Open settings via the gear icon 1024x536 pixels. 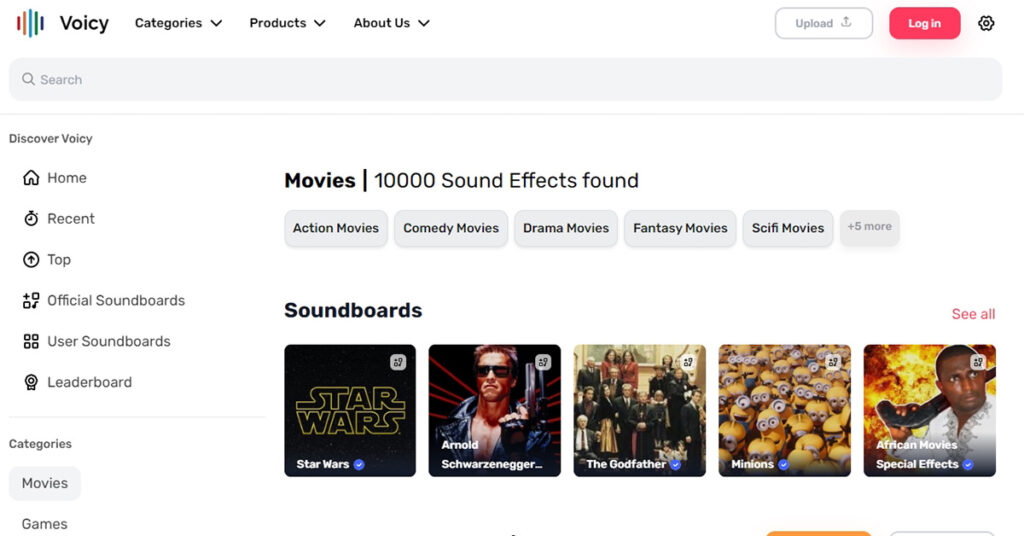click(986, 23)
